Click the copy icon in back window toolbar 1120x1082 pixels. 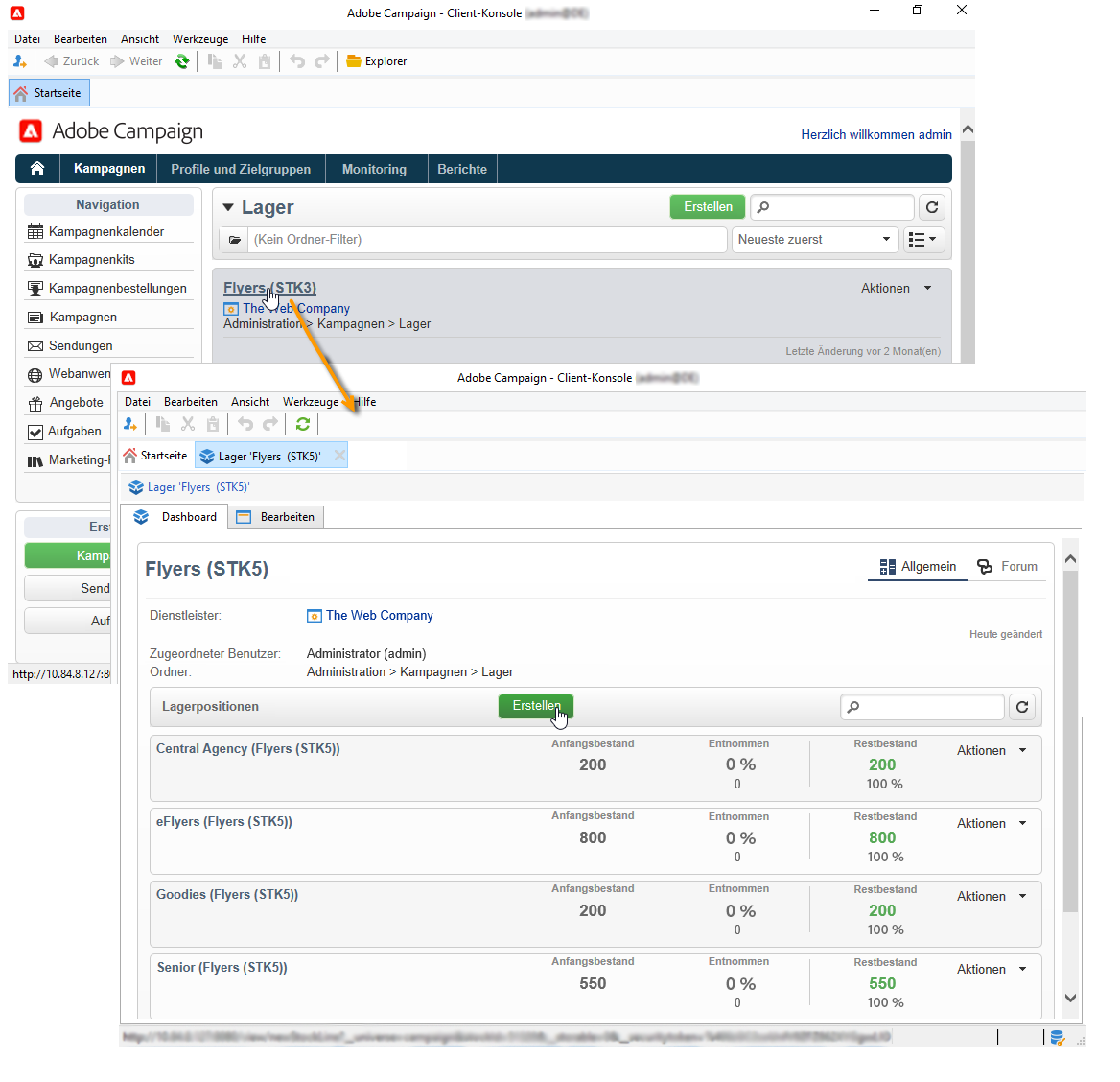coord(214,61)
